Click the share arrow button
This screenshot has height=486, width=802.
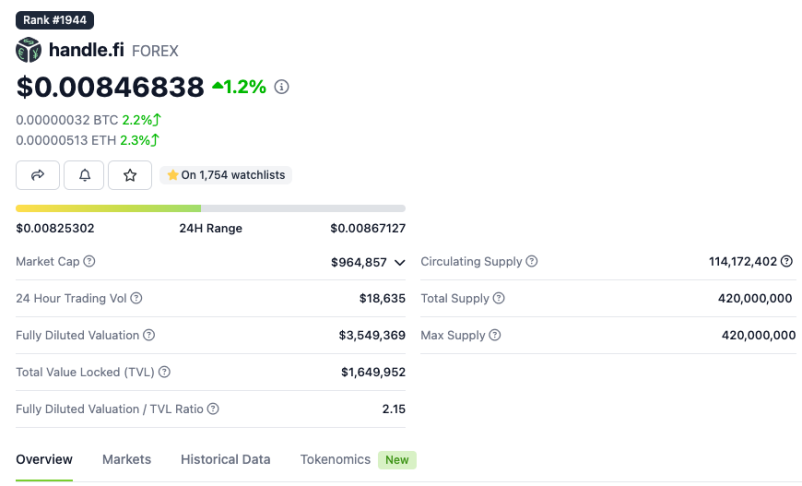(38, 175)
